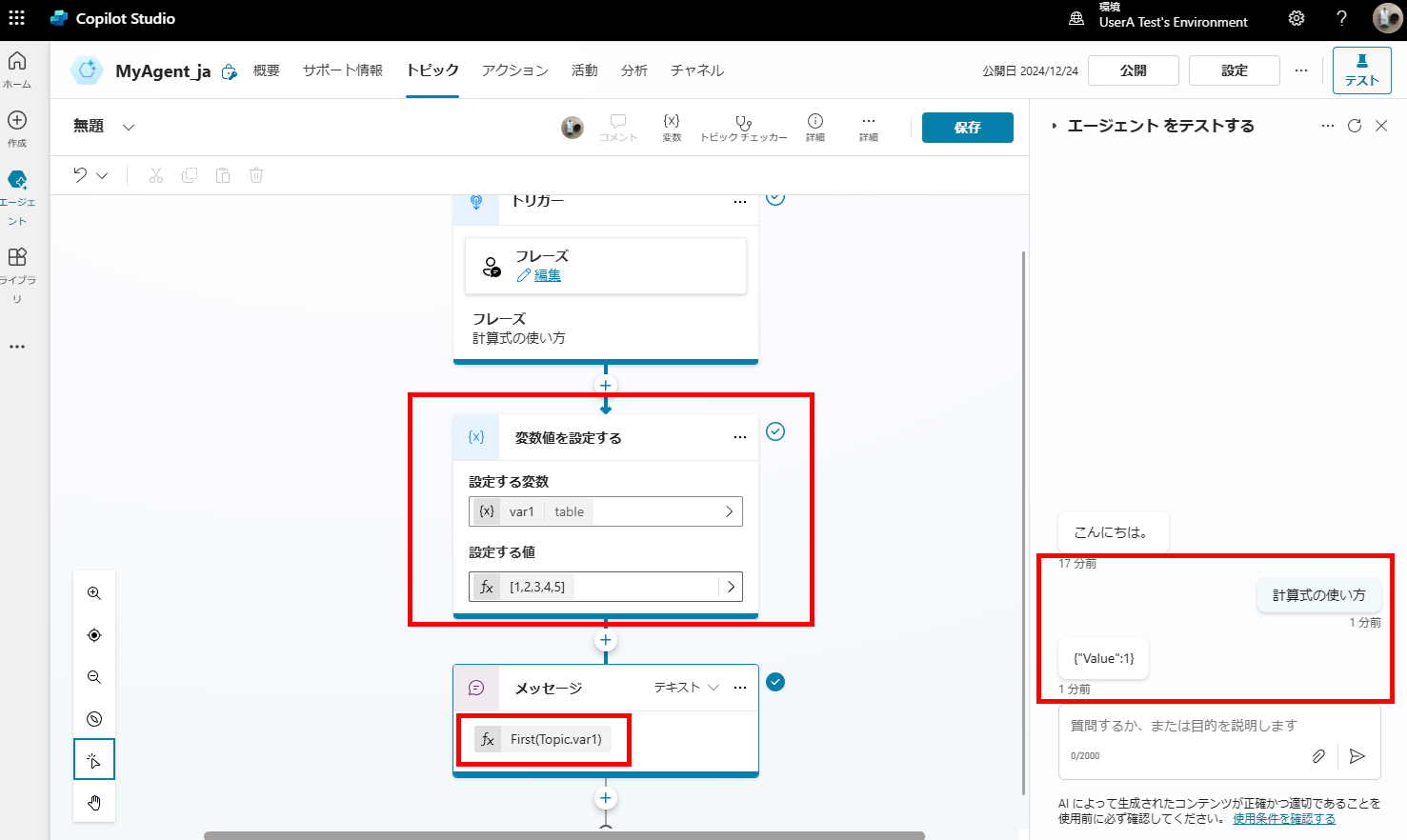This screenshot has width=1407, height=840.
Task: Click the zoom out canvas icon
Action: coord(94,677)
